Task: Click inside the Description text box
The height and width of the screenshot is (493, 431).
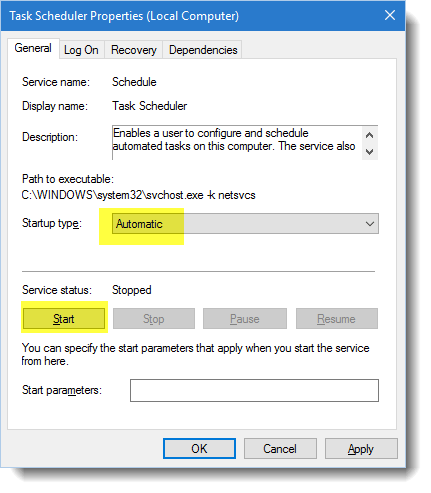Action: pos(237,142)
